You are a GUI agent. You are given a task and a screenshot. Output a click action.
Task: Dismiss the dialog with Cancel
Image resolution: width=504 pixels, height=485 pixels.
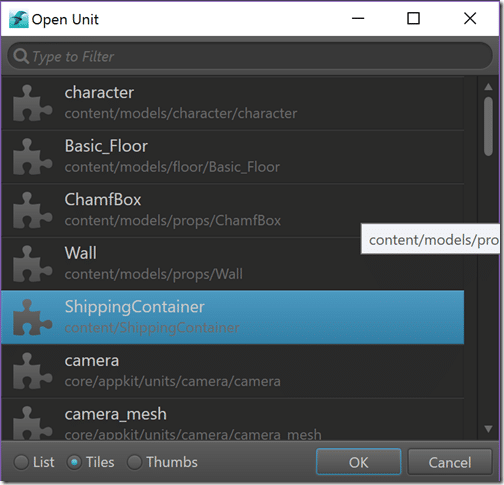click(450, 462)
